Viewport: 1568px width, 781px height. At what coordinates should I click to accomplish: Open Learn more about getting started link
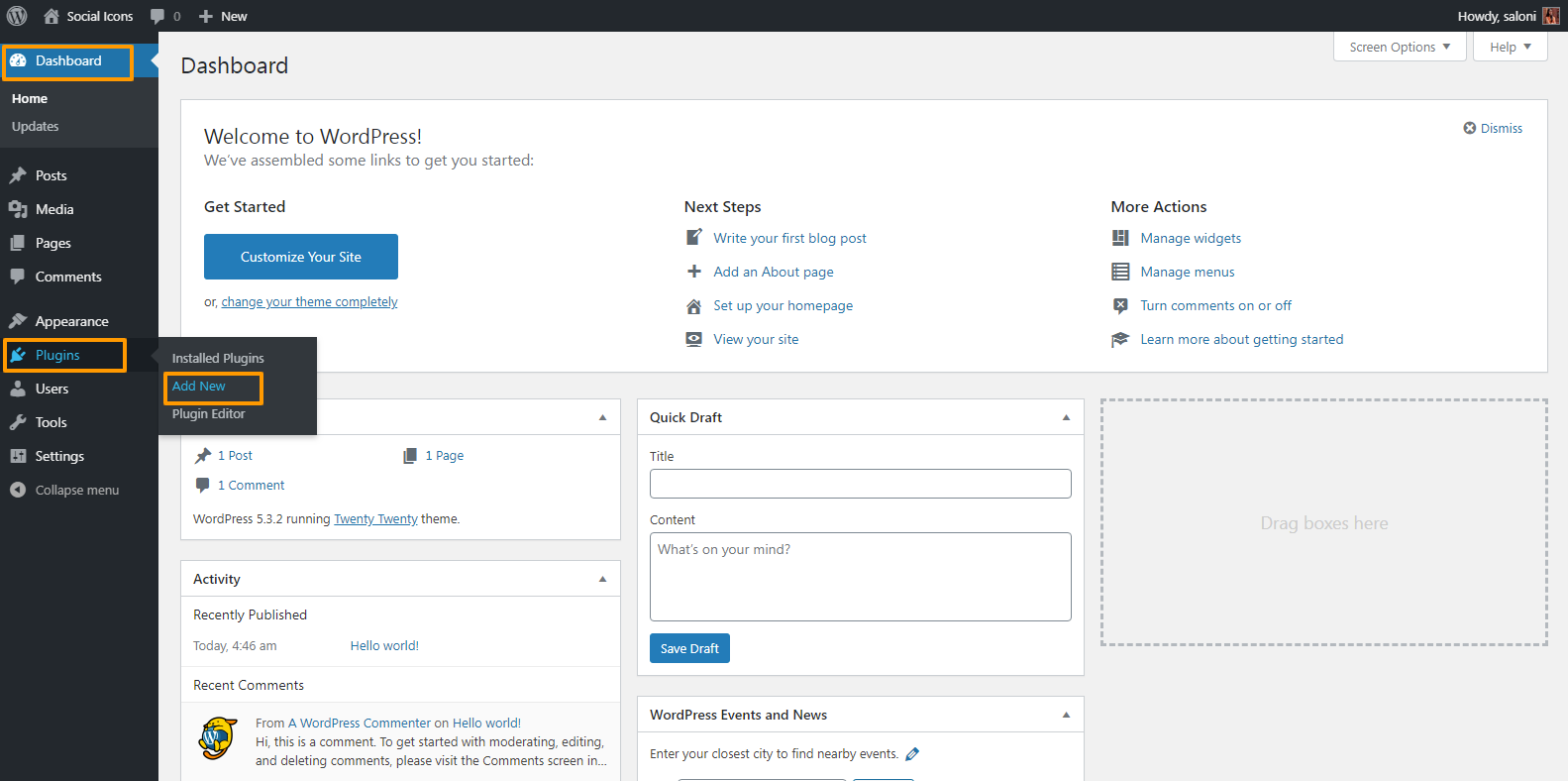(1242, 339)
